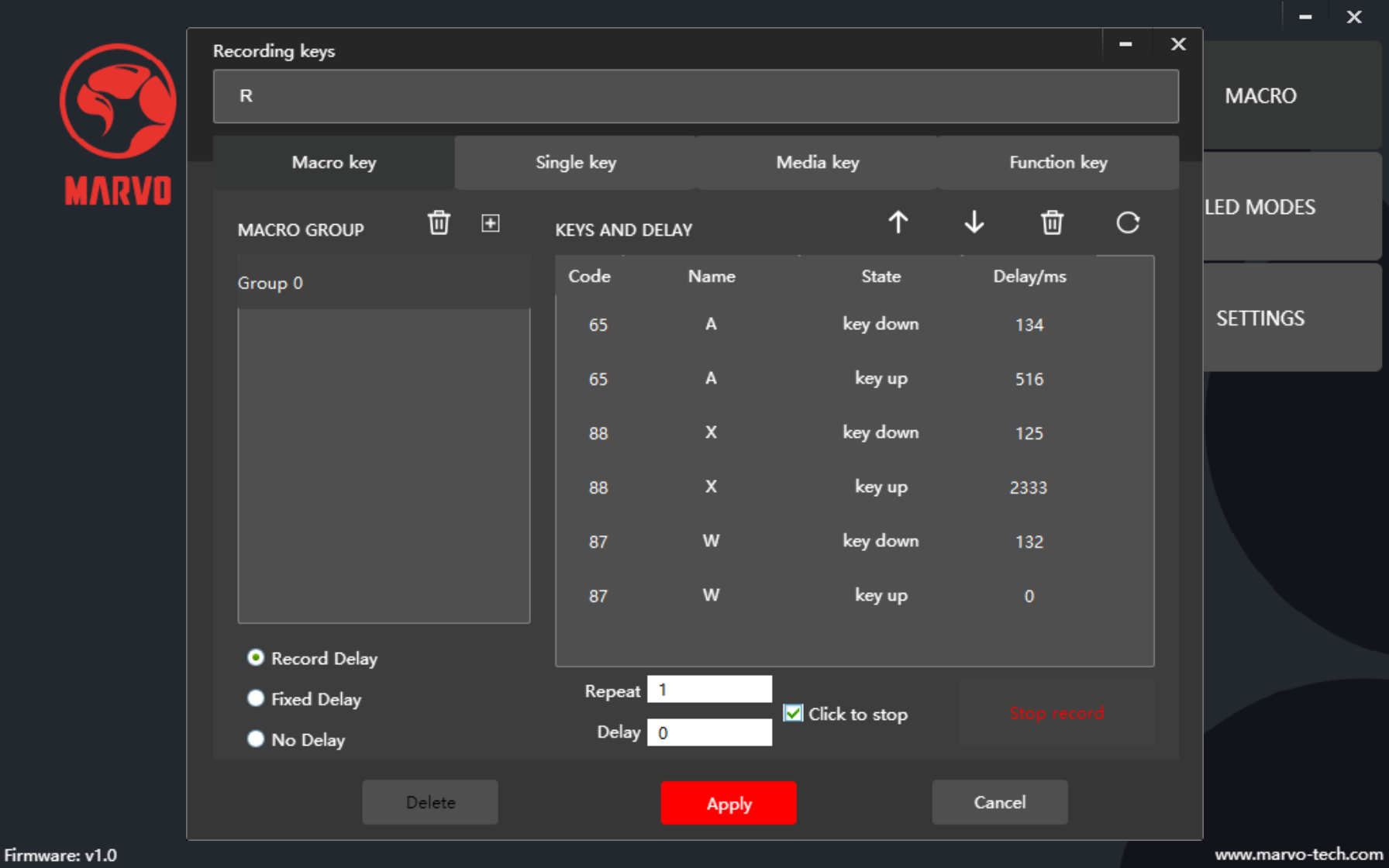Viewport: 1389px width, 868px height.
Task: Click the Marvo logo
Action: click(x=118, y=124)
